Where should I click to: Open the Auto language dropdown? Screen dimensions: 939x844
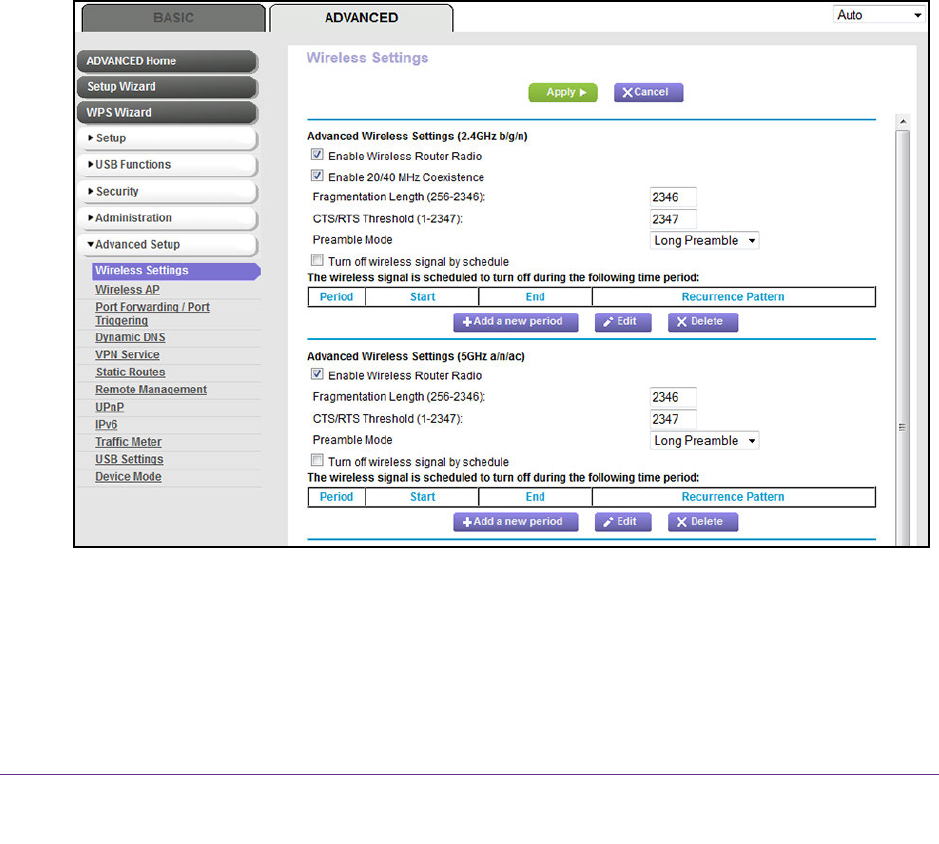tap(879, 15)
